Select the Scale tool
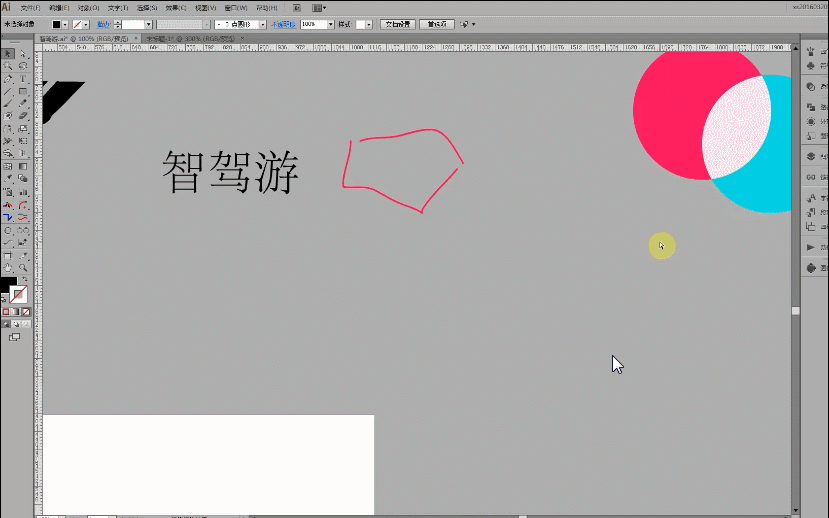This screenshot has width=829, height=518. point(23,128)
